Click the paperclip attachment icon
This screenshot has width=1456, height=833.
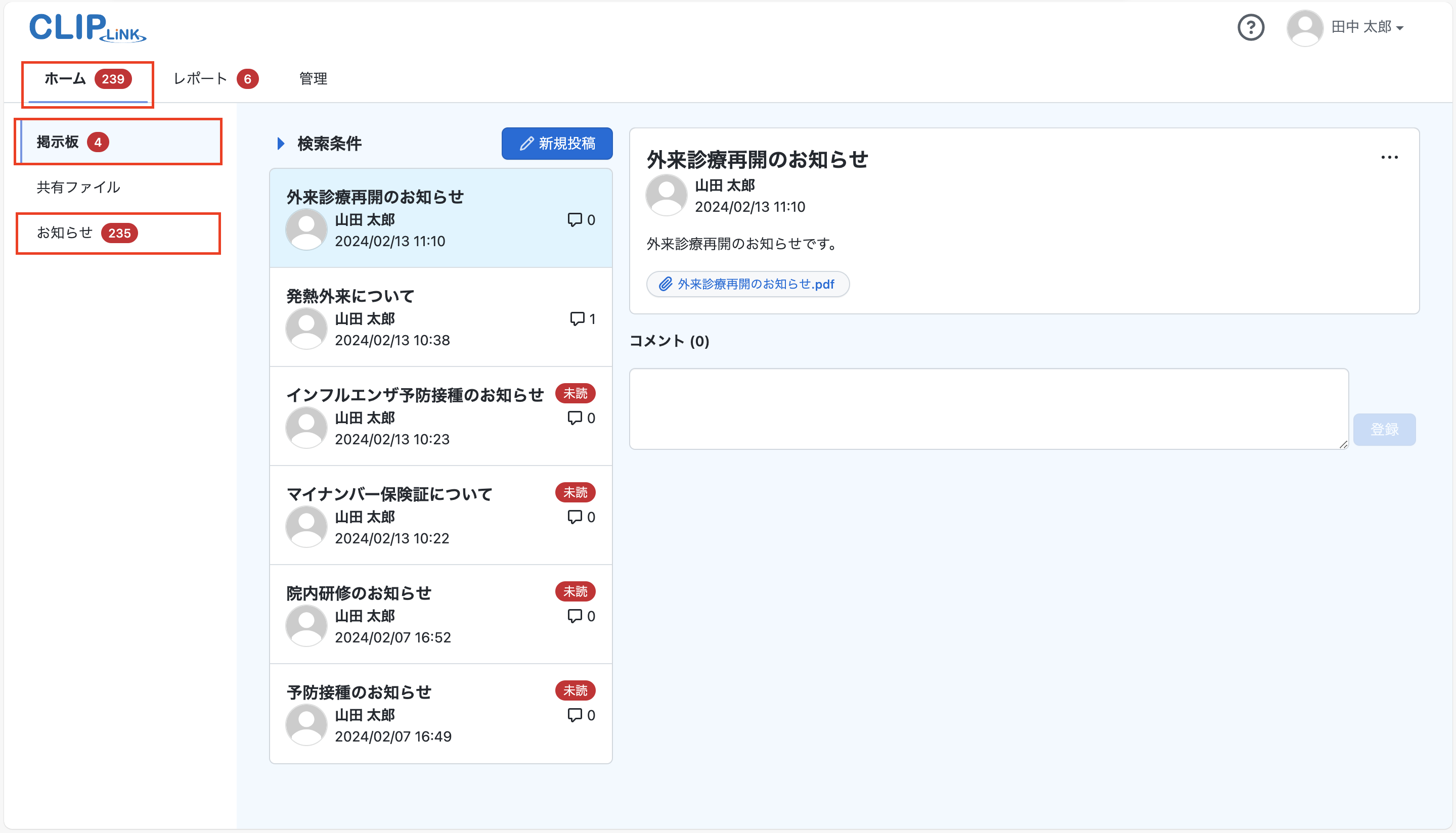[665, 283]
